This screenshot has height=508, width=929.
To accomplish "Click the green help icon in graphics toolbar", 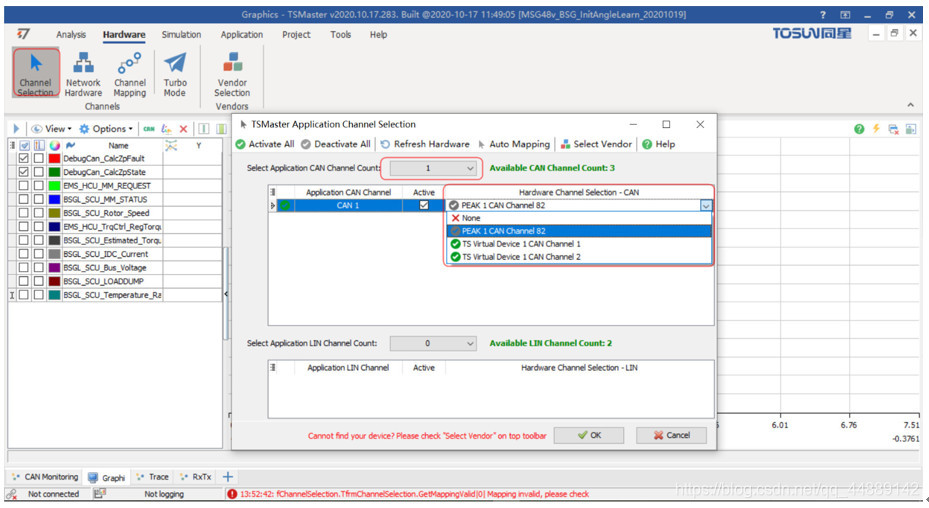I will [859, 129].
